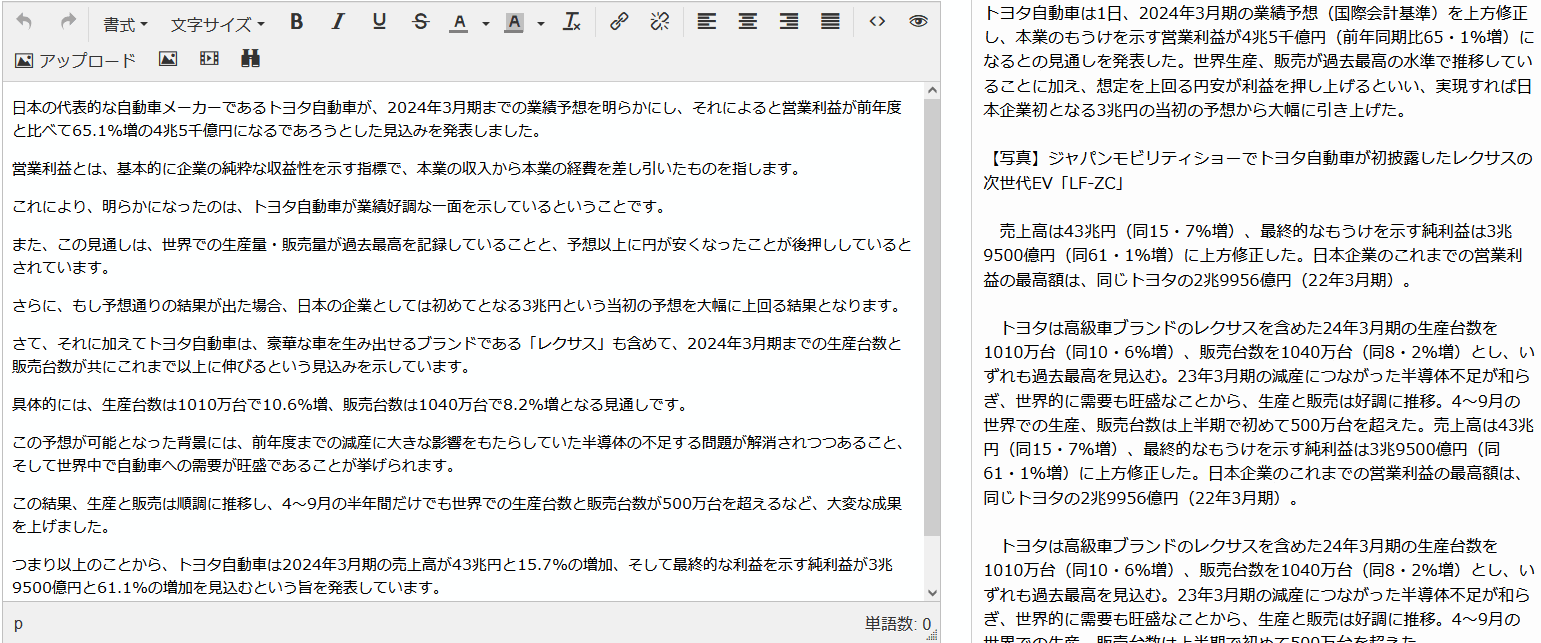
Task: Click the paragraph starting with さて、それに加えて
Action: pyautogui.click(x=457, y=355)
